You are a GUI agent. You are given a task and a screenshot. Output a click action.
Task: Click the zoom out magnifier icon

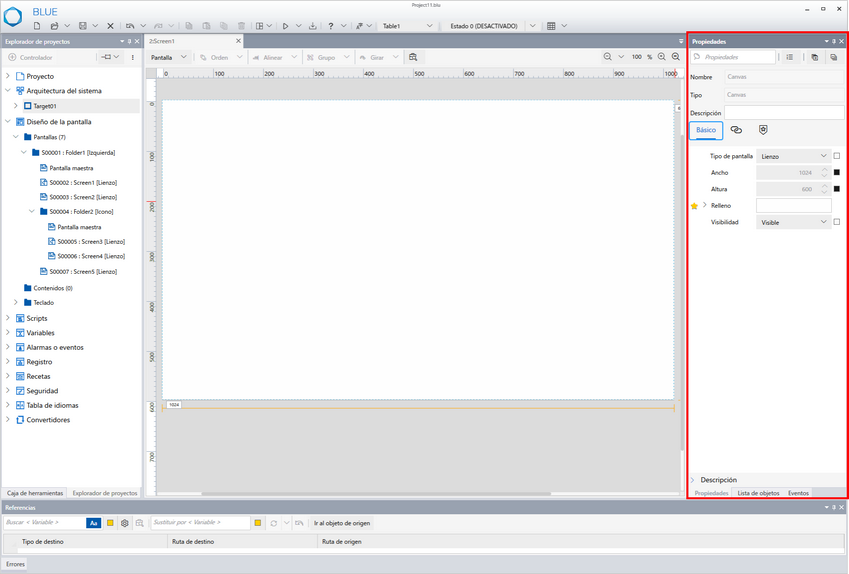(608, 57)
